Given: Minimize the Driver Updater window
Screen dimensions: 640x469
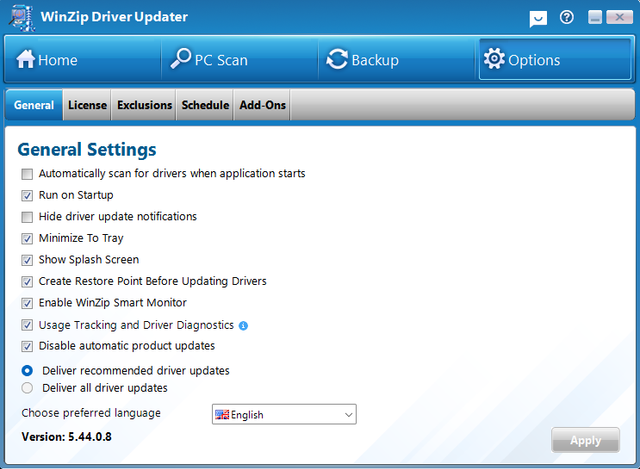Looking at the screenshot, I should (595, 17).
